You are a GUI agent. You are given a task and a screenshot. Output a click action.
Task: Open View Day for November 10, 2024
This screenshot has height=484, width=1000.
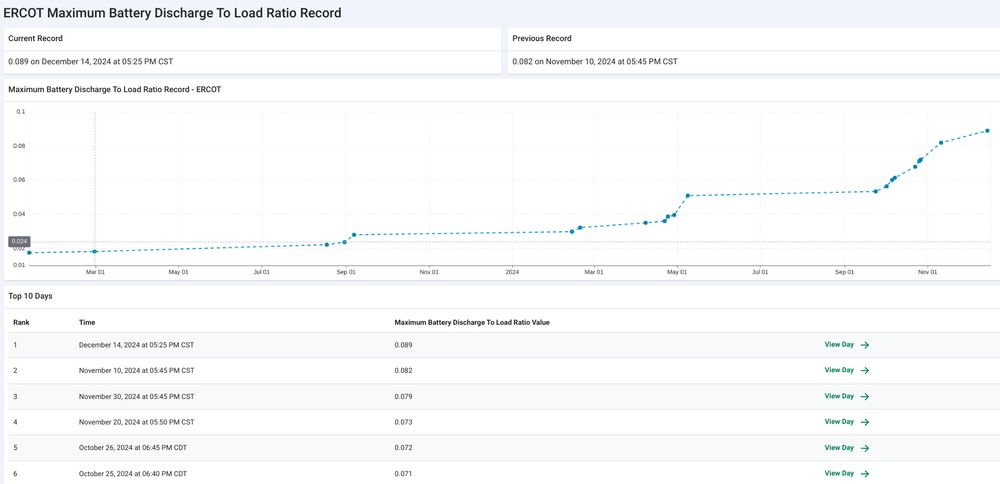point(846,370)
